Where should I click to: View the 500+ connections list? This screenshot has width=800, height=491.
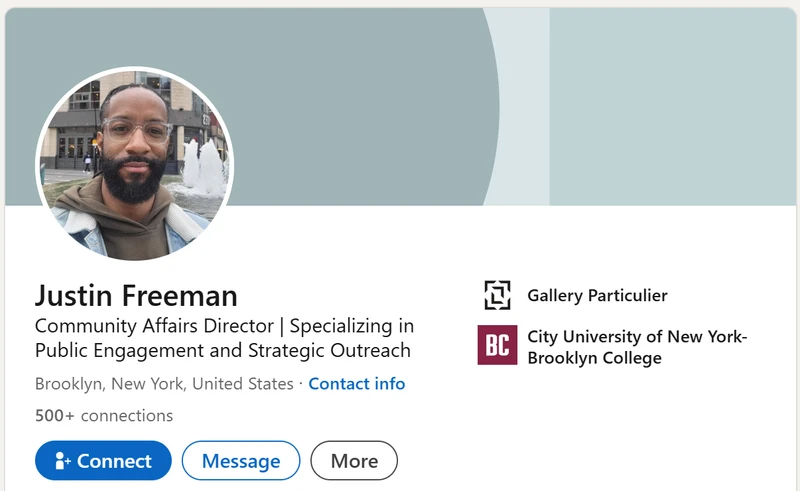(x=104, y=416)
